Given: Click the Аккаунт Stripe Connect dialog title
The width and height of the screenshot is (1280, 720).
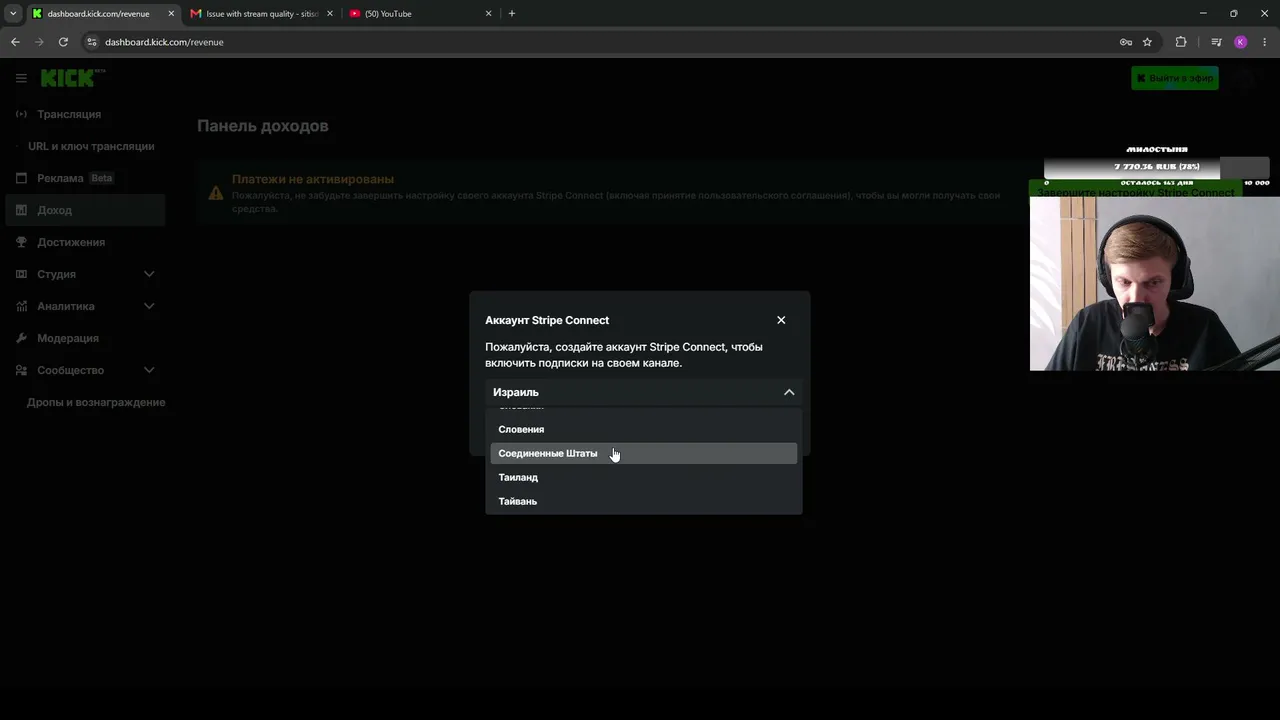Looking at the screenshot, I should pos(547,320).
